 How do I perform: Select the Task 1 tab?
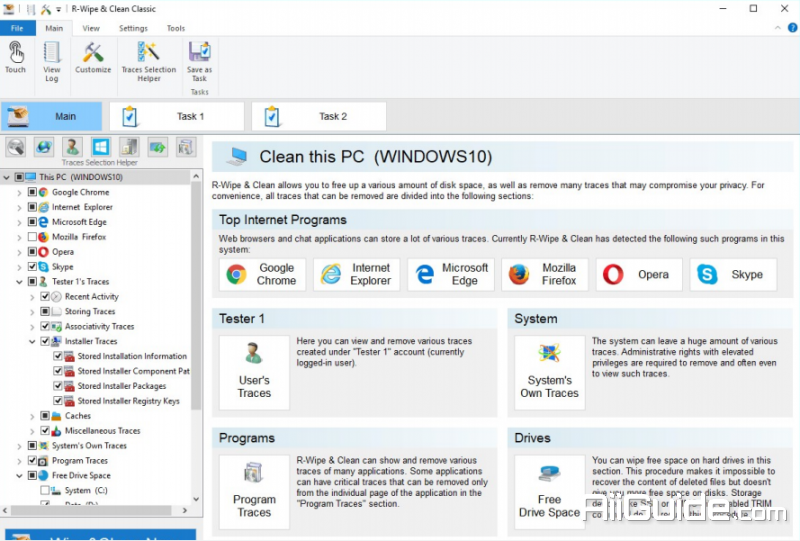point(177,116)
